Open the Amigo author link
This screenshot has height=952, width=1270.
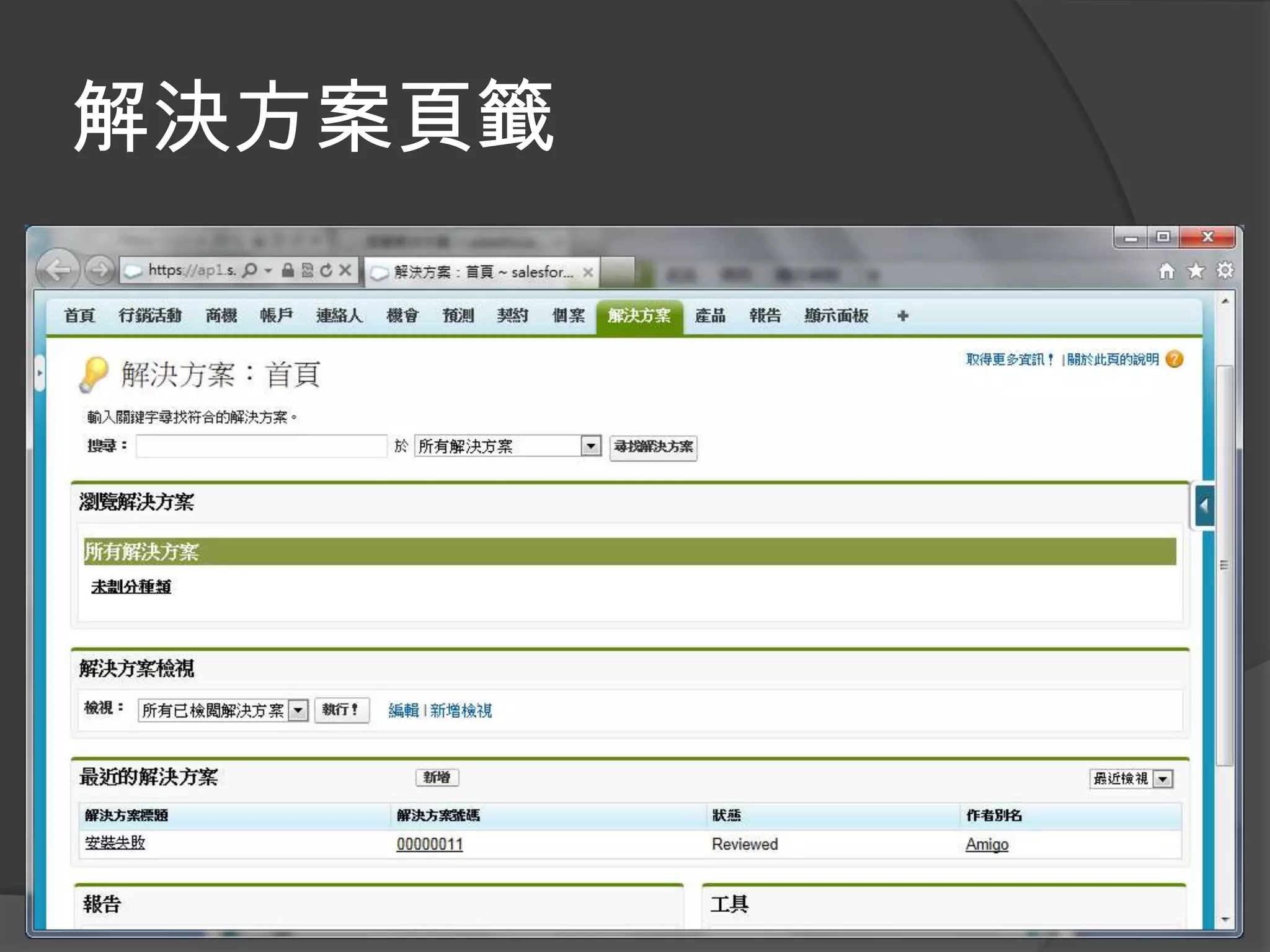coord(987,844)
